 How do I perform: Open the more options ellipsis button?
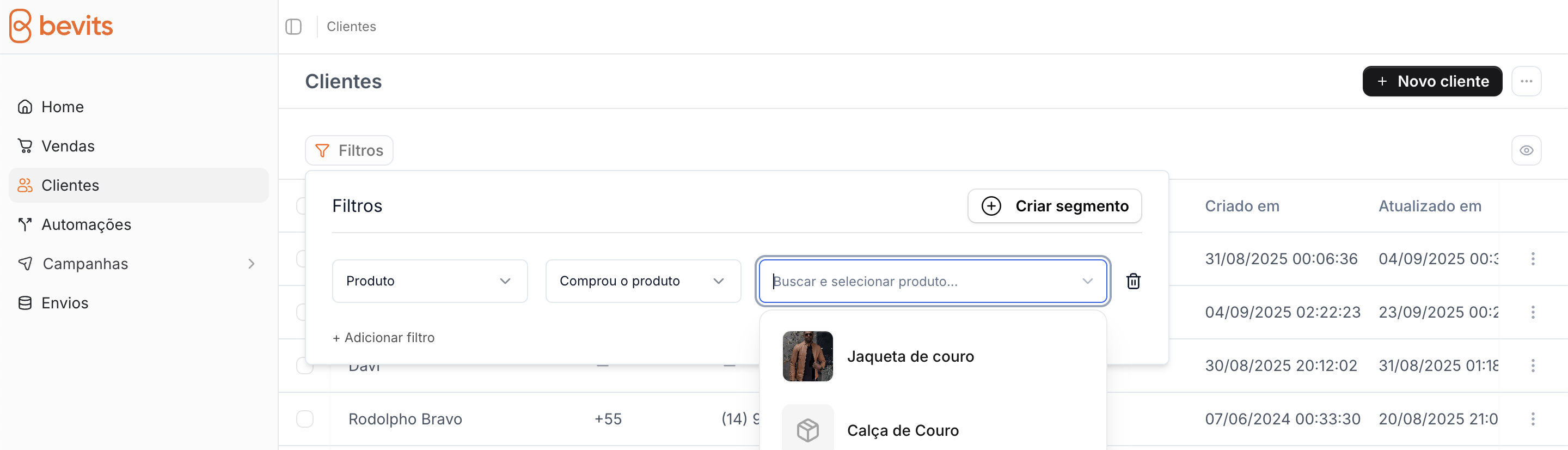(x=1526, y=82)
